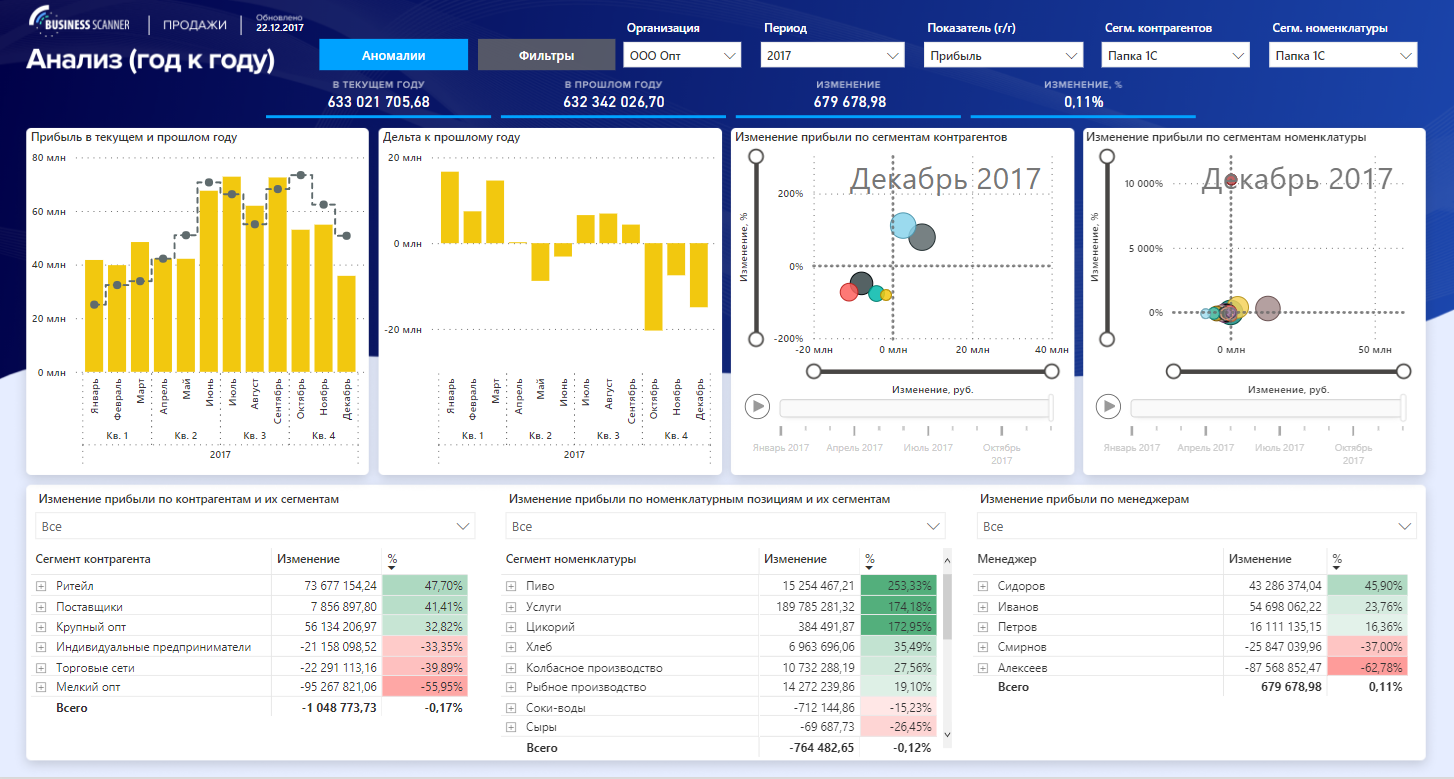Click the nomenclature chart play axis timeline slider

[1267, 407]
